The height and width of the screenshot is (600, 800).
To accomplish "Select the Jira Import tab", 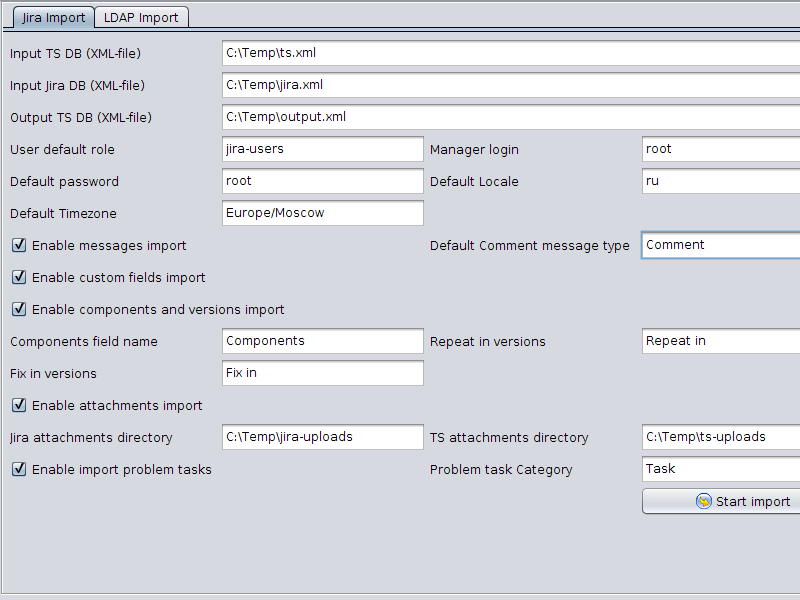I will point(53,17).
